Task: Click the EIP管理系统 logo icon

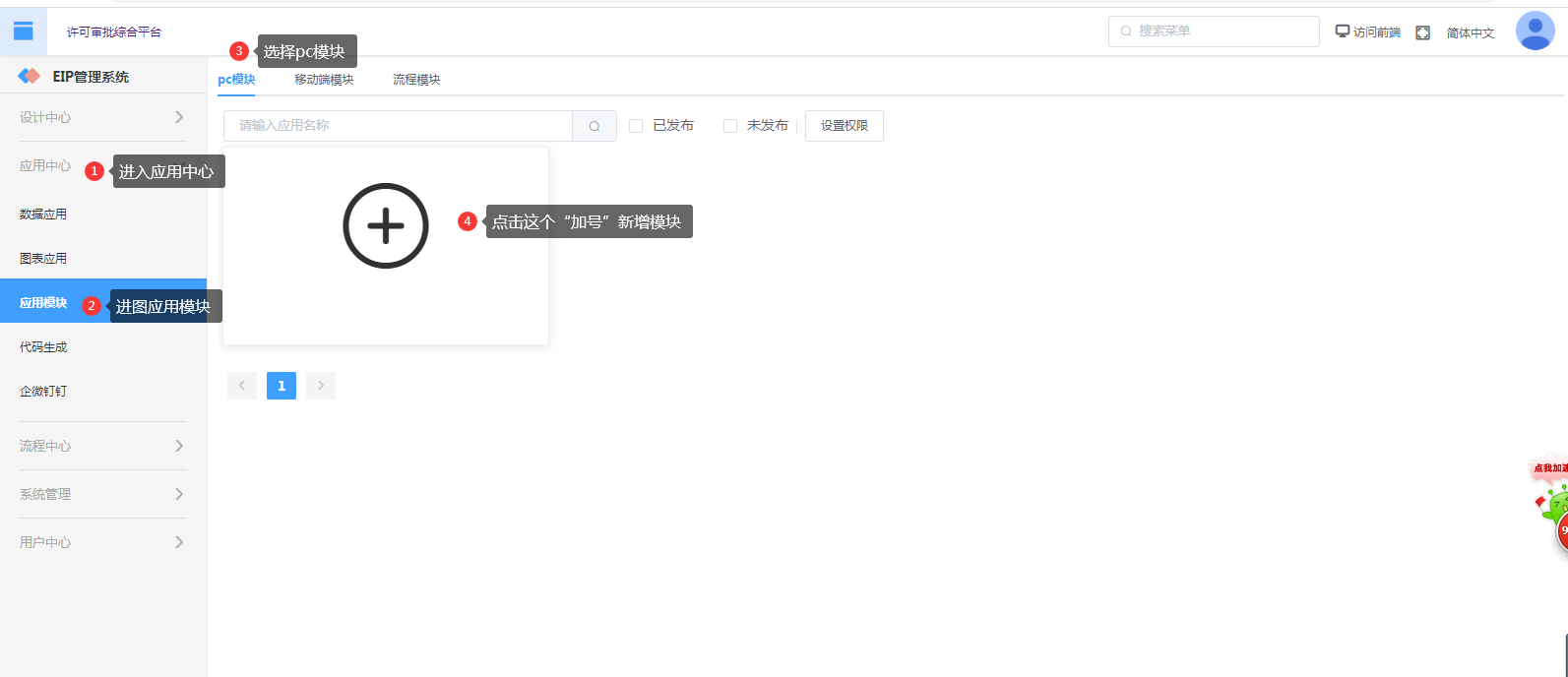Action: click(30, 76)
